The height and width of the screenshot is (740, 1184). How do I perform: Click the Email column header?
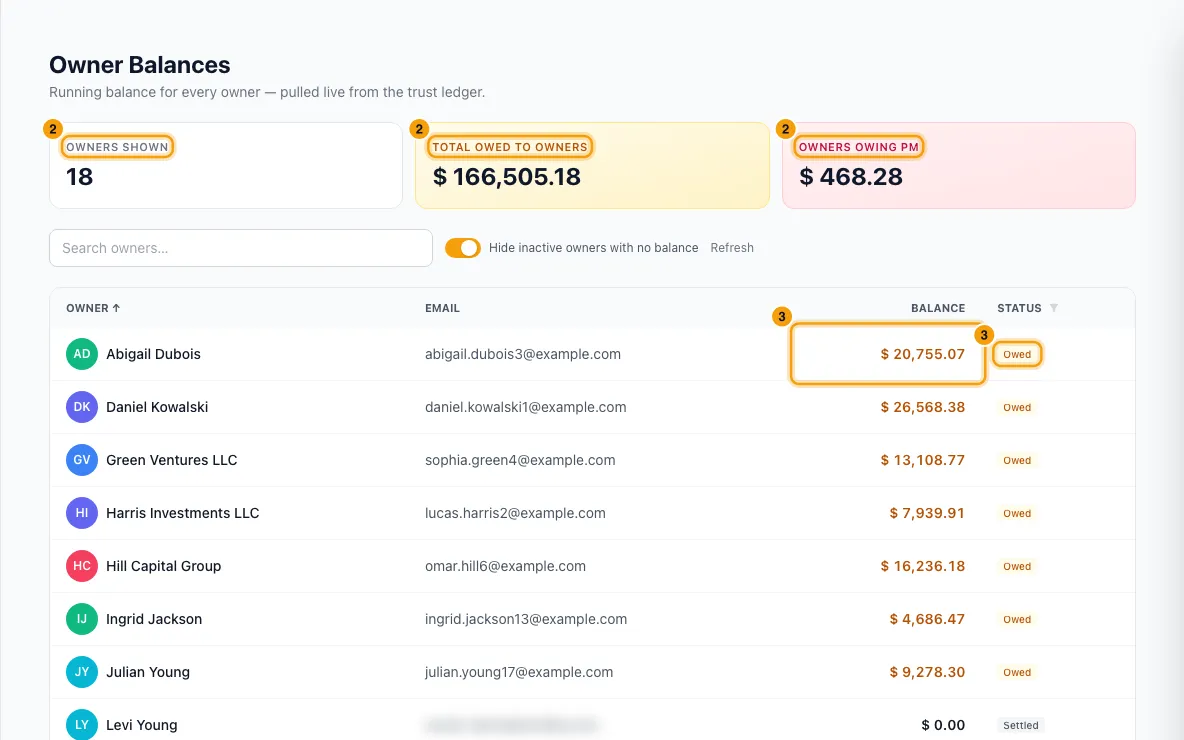click(x=442, y=308)
